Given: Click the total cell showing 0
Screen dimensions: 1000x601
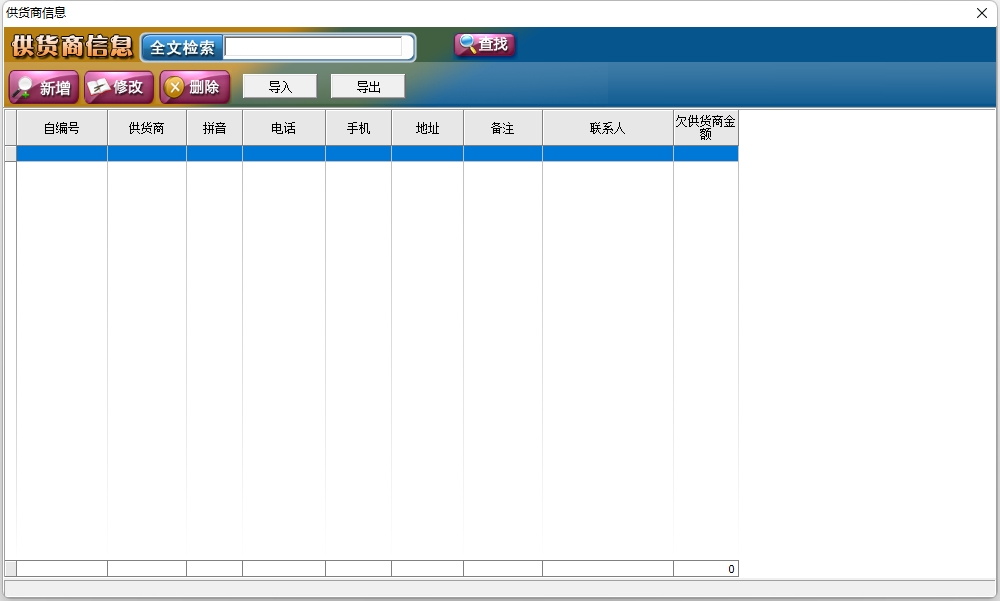Looking at the screenshot, I should coord(705,569).
